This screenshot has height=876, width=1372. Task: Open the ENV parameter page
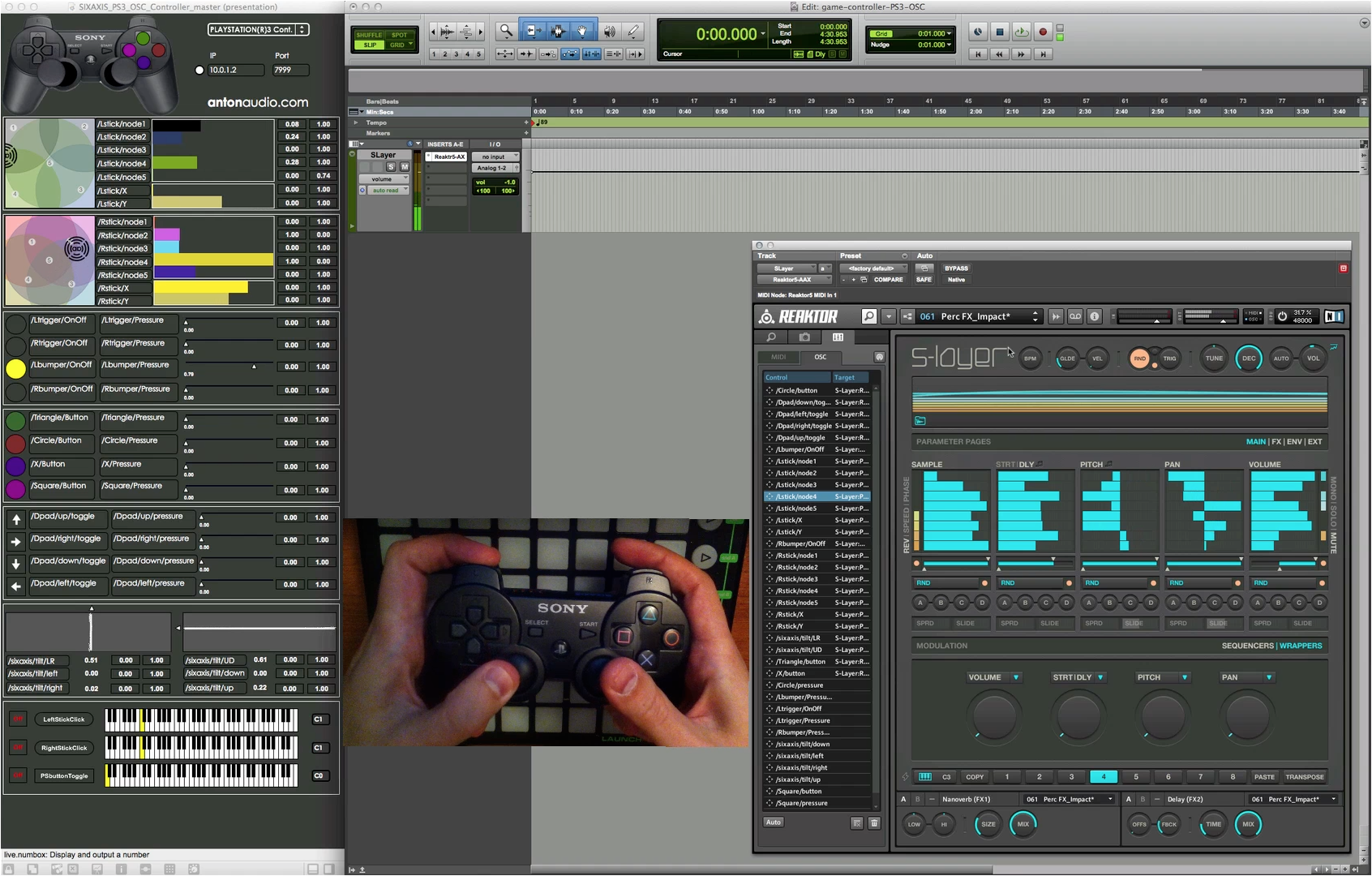click(x=1294, y=442)
